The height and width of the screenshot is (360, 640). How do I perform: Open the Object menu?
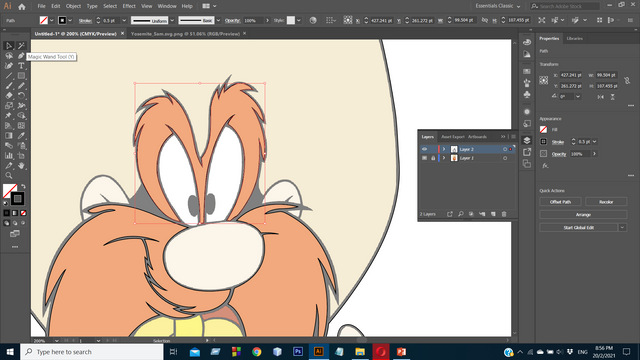click(x=73, y=6)
